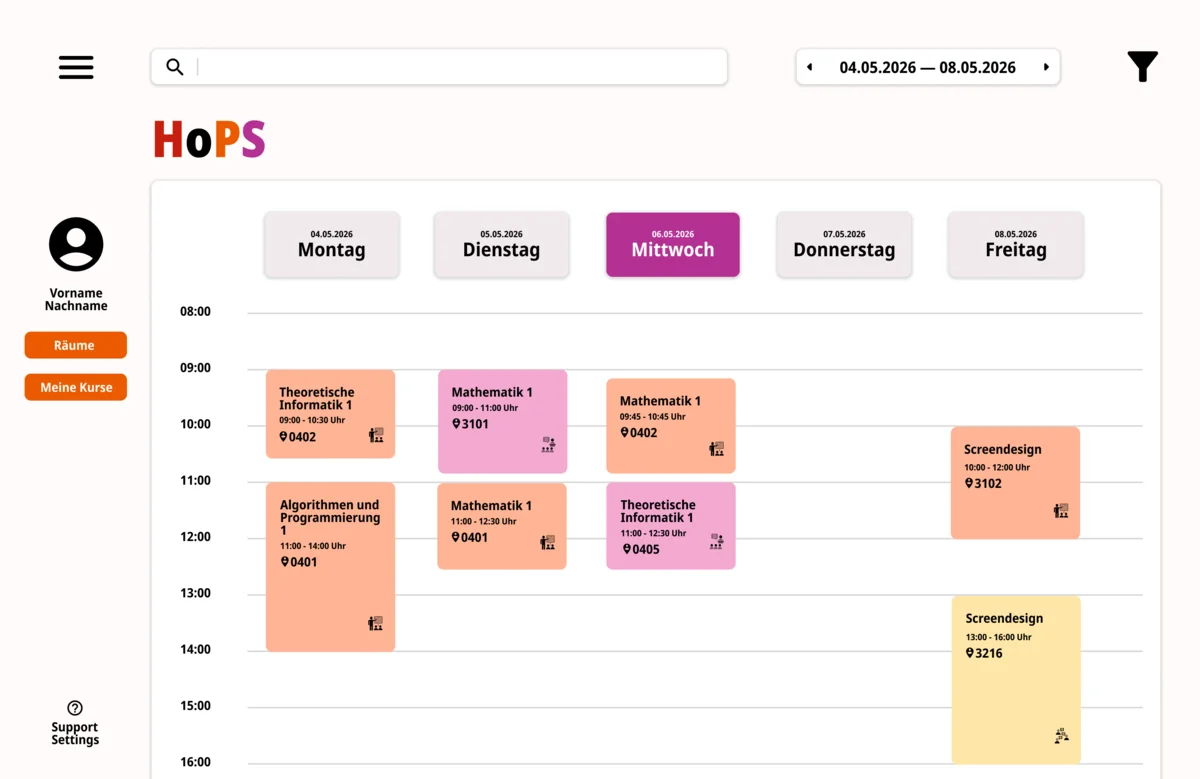The width and height of the screenshot is (1200, 779).
Task: Switch to the Donnerstag day tab
Action: click(844, 244)
